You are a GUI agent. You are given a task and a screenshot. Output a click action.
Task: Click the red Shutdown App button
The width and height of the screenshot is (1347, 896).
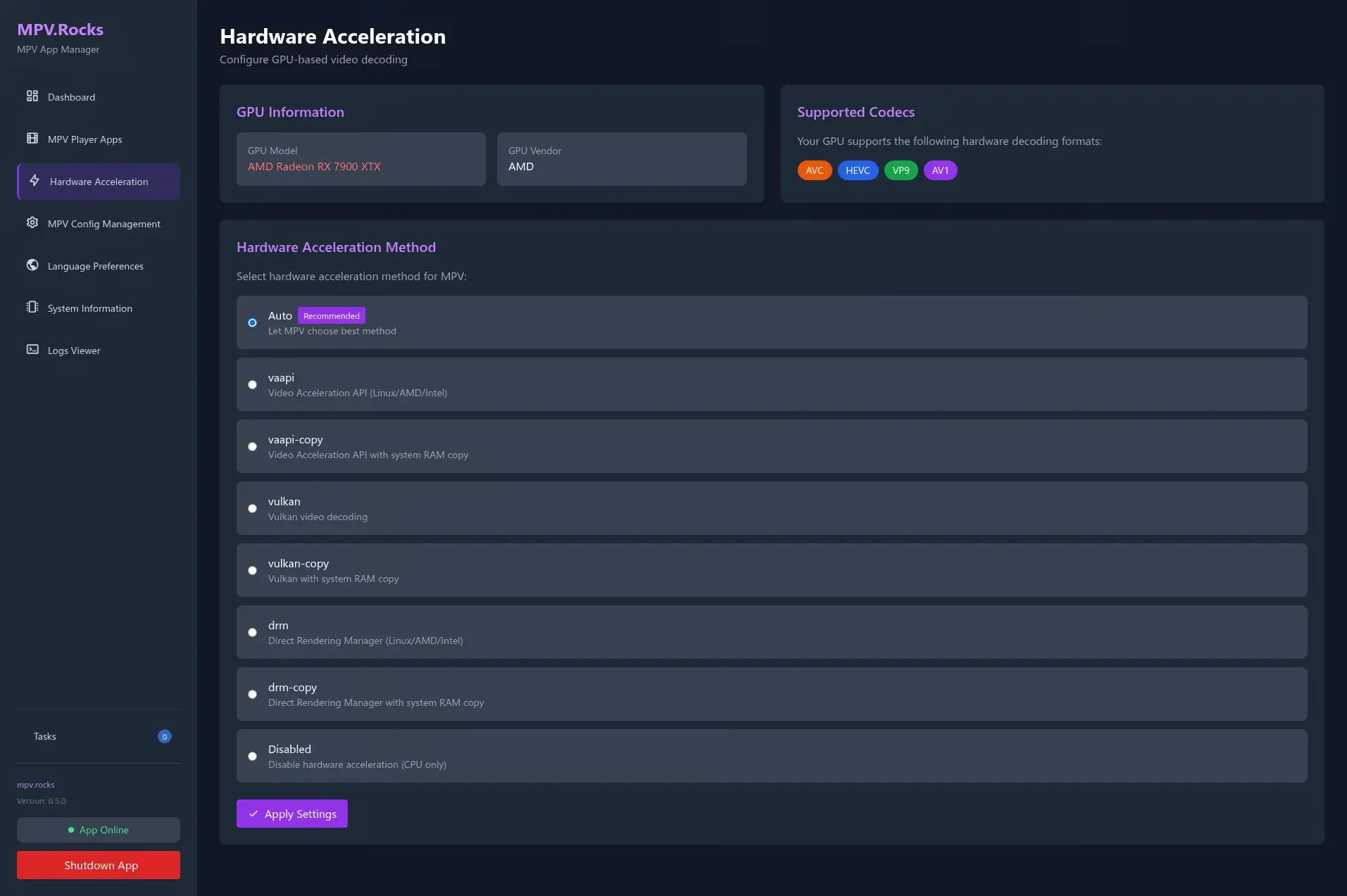(99, 865)
